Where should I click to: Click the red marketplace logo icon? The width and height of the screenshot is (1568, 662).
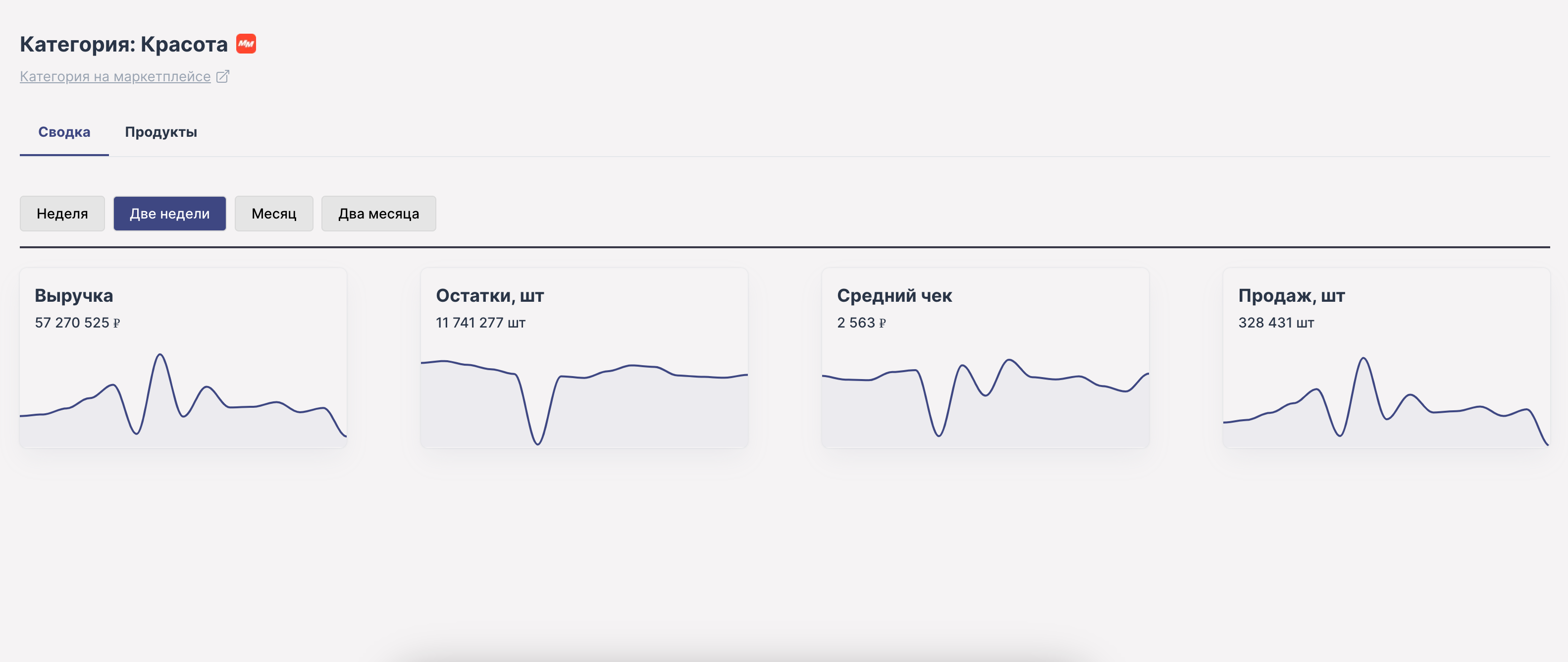[246, 44]
